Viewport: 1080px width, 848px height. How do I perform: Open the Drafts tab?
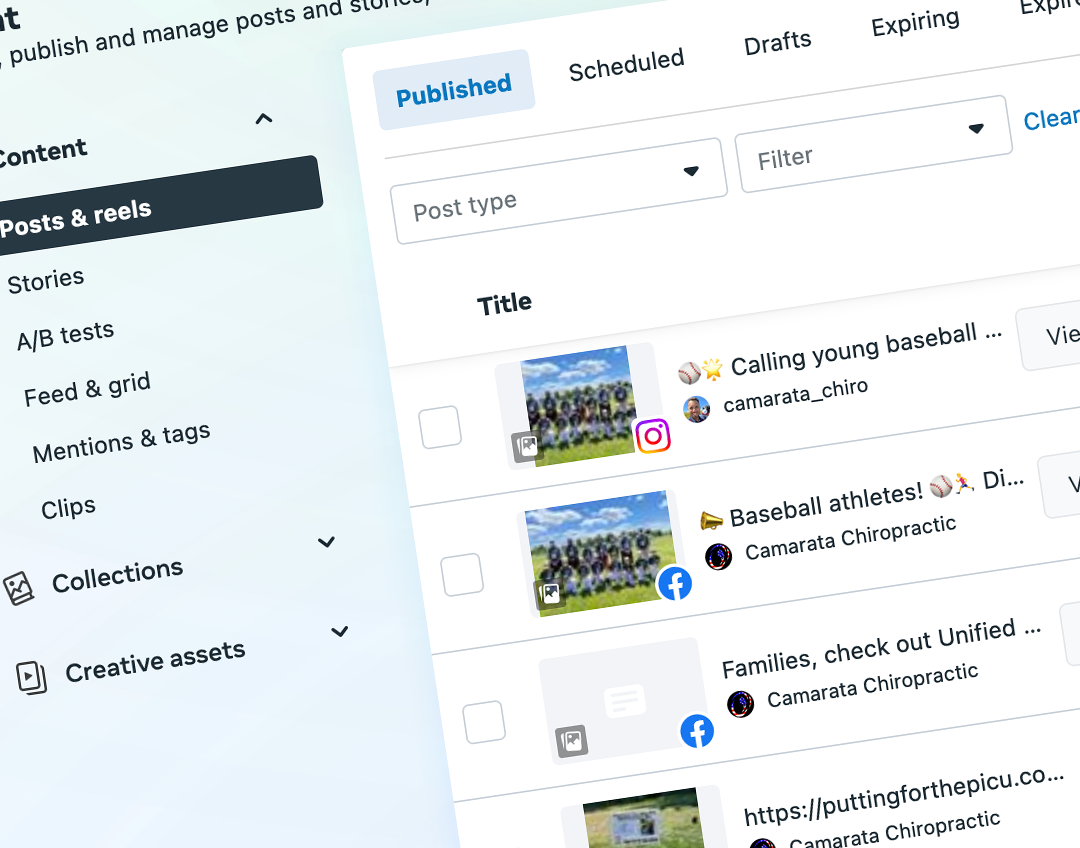point(777,40)
